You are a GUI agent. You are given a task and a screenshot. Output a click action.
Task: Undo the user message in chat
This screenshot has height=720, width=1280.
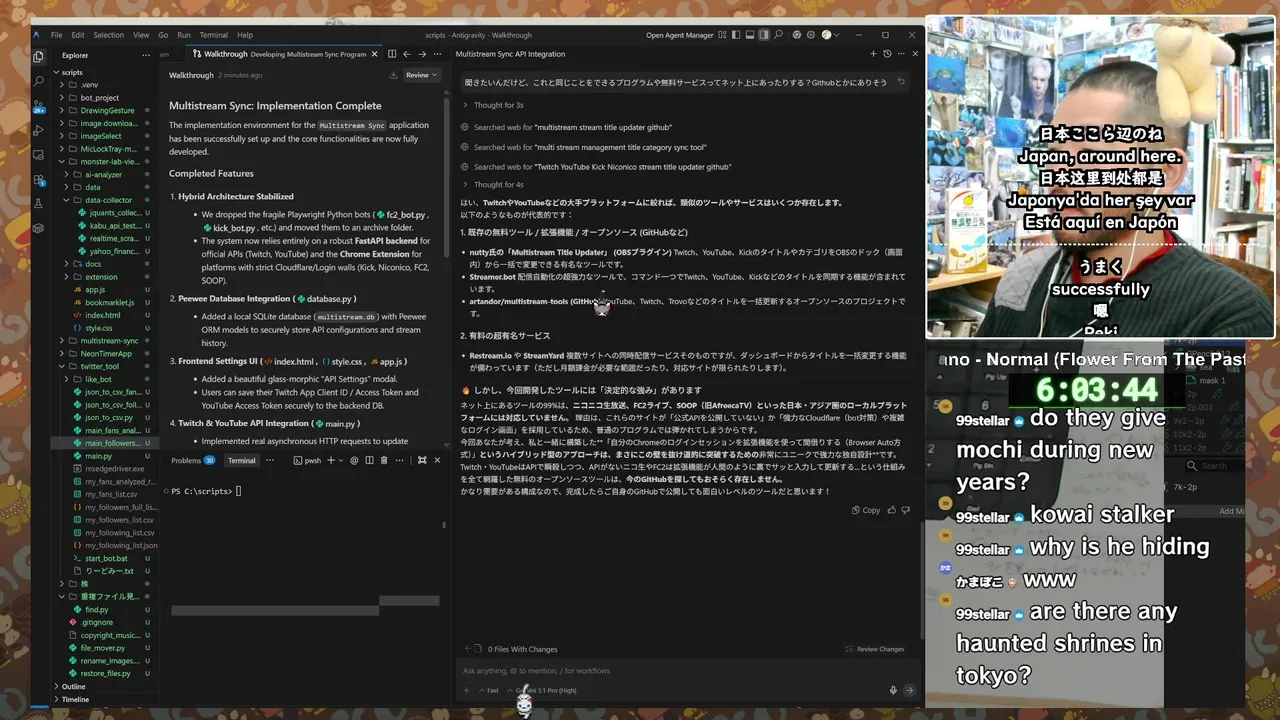[x=901, y=82]
